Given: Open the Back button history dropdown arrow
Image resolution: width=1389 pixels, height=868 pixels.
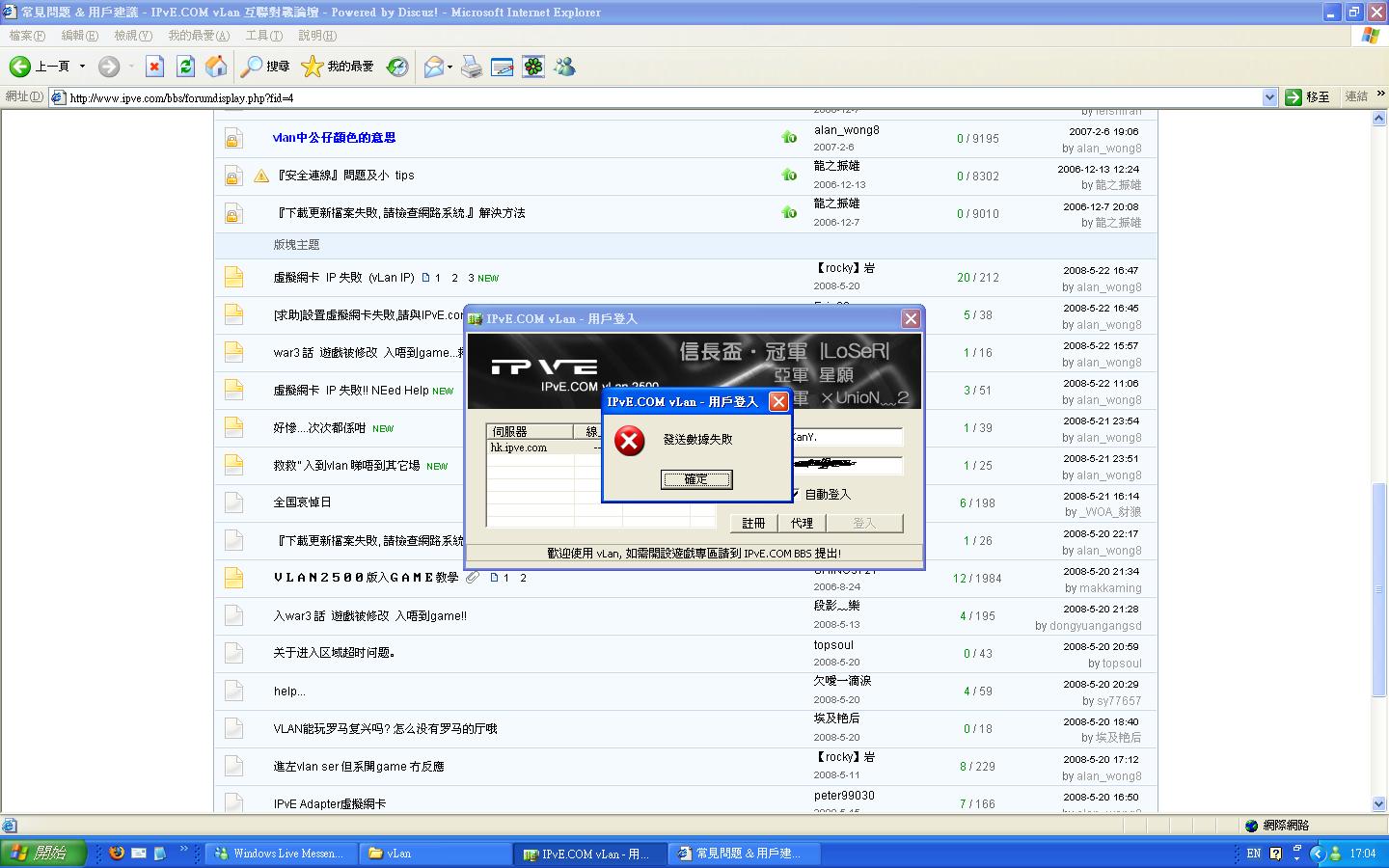Looking at the screenshot, I should (x=82, y=67).
